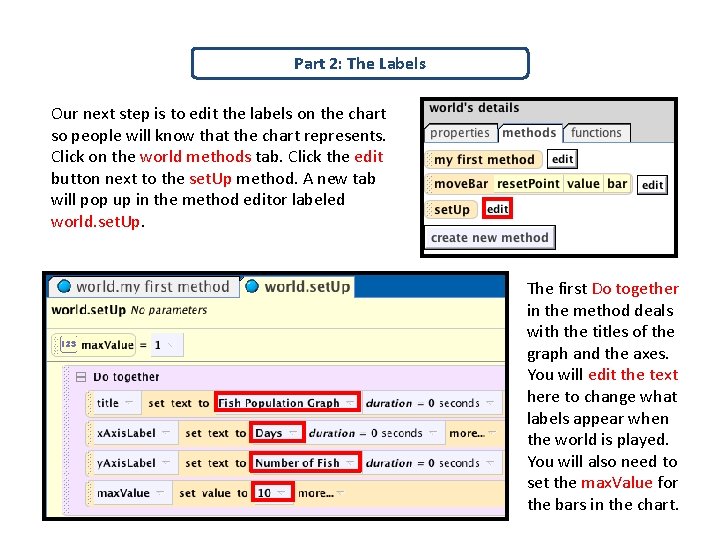720x540 pixels.
Task: Click the world.setUp No parameters header
Action: [x=129, y=310]
